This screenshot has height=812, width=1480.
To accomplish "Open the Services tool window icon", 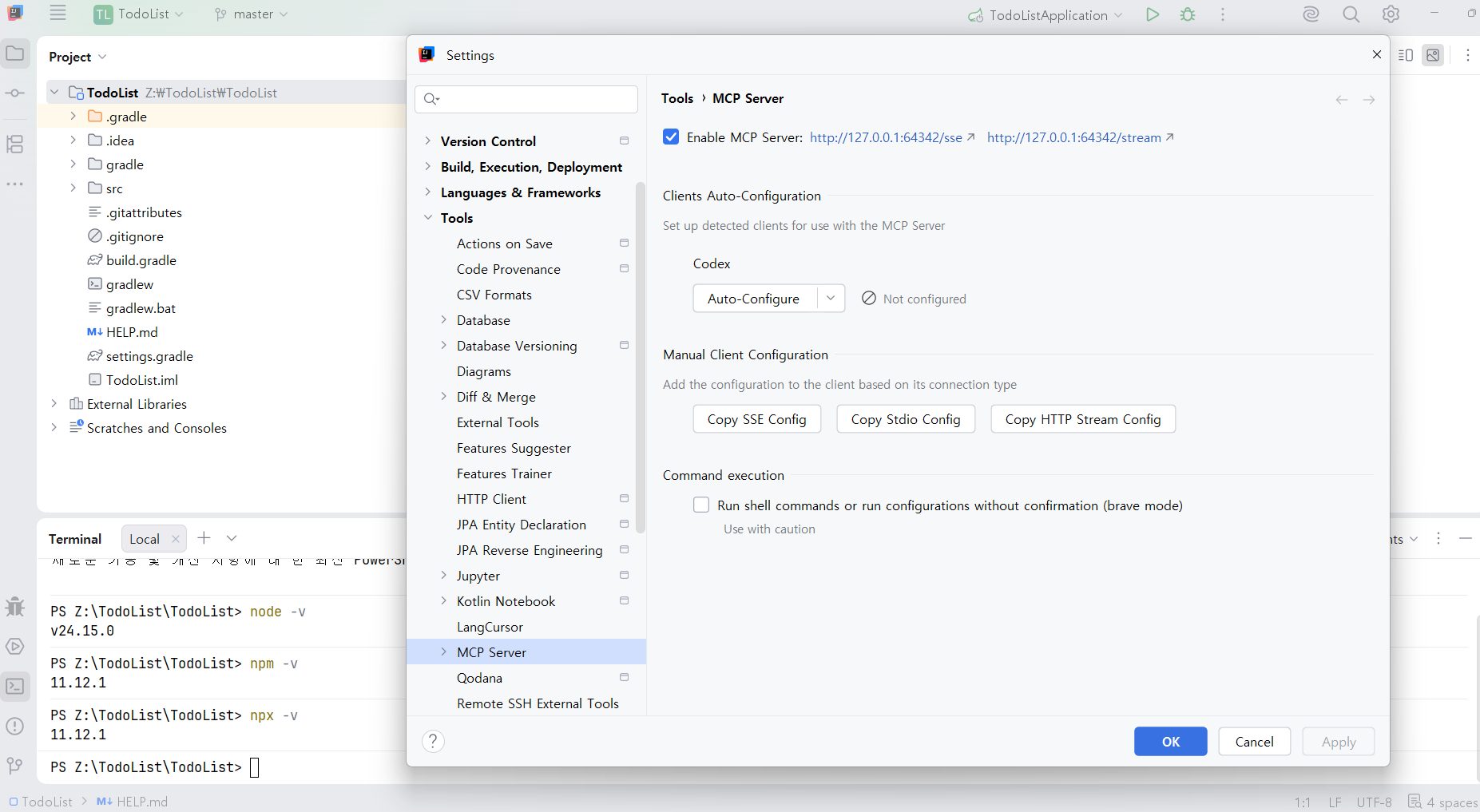I will click(x=15, y=646).
